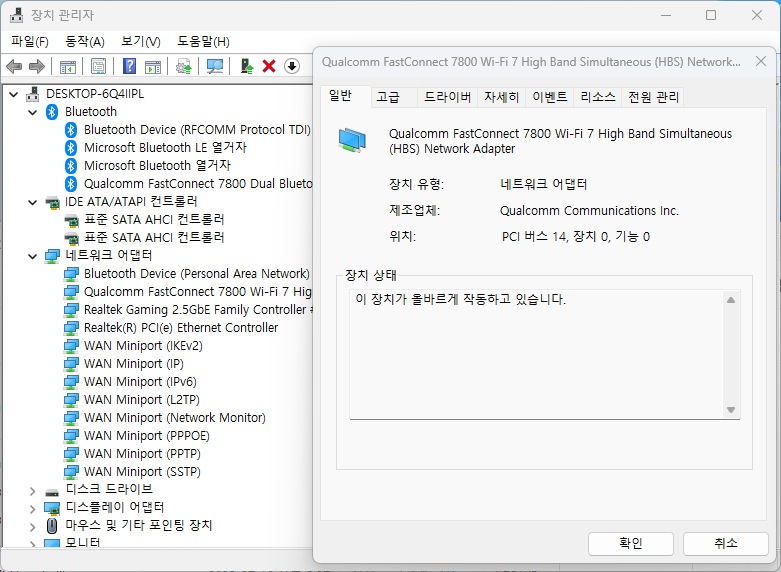This screenshot has width=781, height=572.
Task: Click the red X Uninstall device icon
Action: (269, 66)
